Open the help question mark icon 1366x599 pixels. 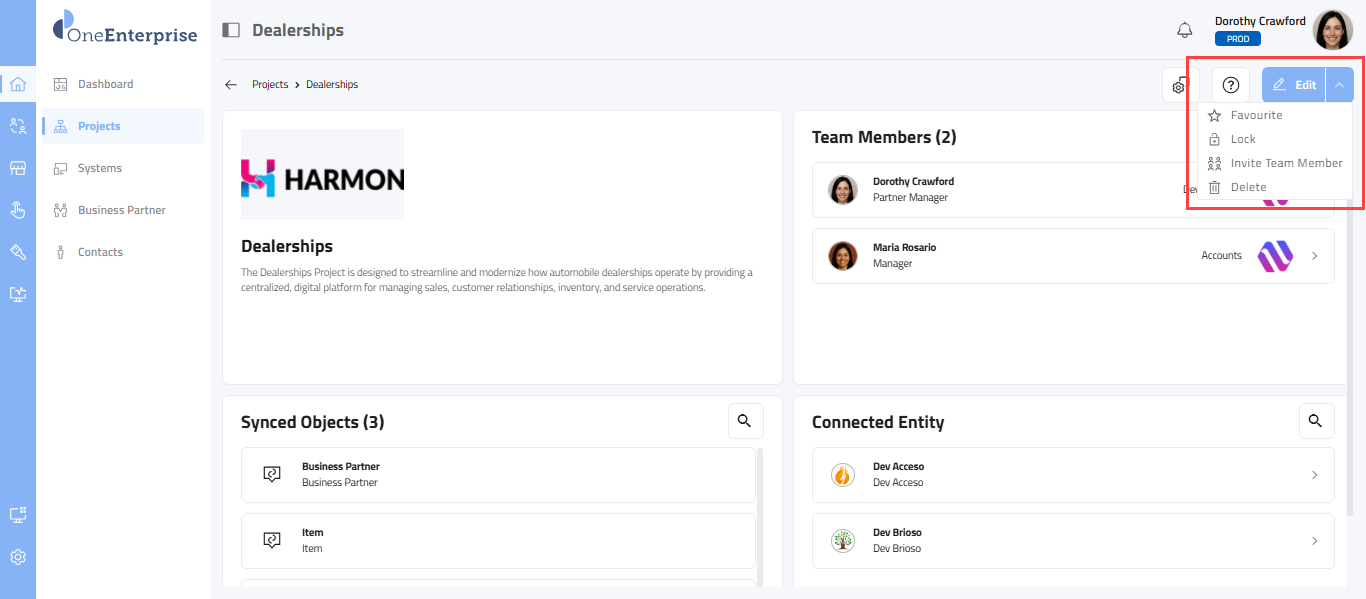(x=1231, y=85)
